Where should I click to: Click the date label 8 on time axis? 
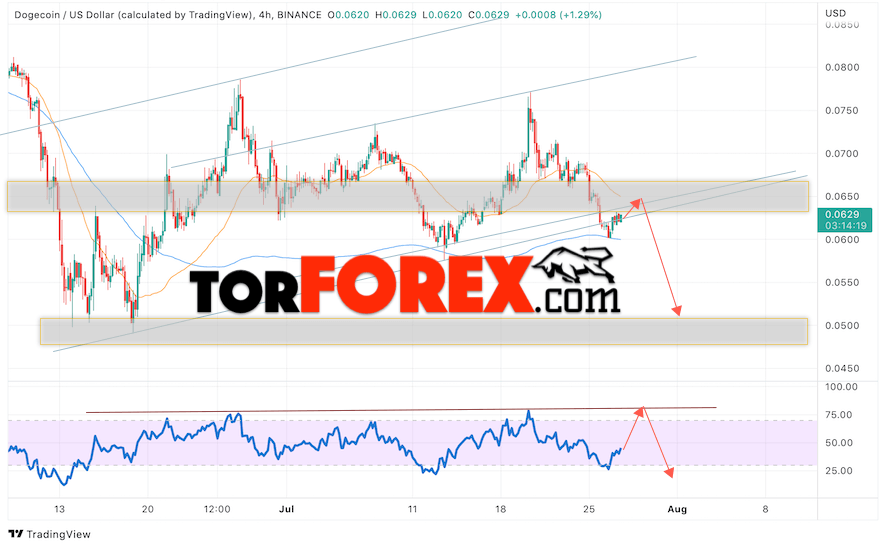765,509
